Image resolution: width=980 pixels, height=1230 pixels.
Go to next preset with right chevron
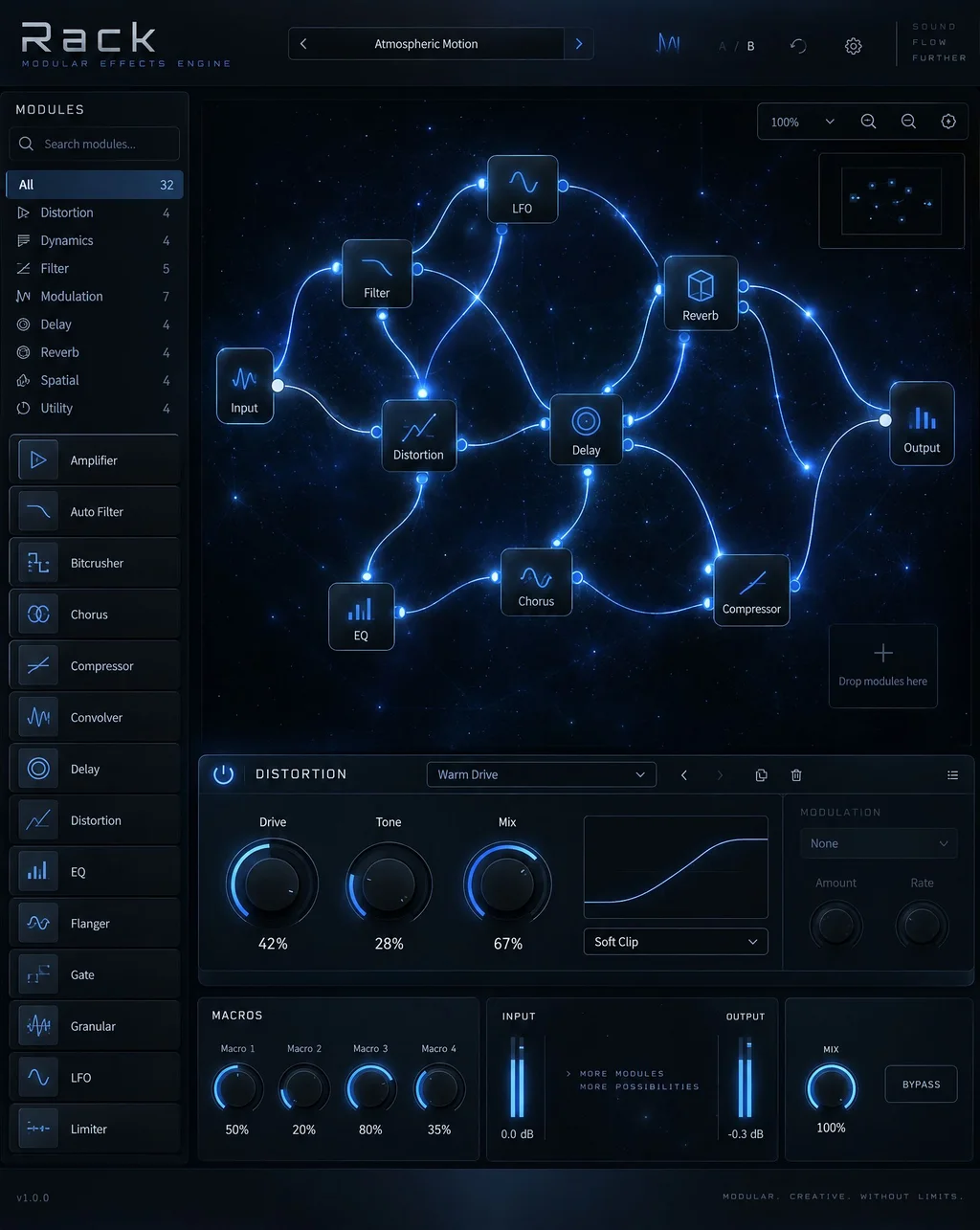pos(579,44)
